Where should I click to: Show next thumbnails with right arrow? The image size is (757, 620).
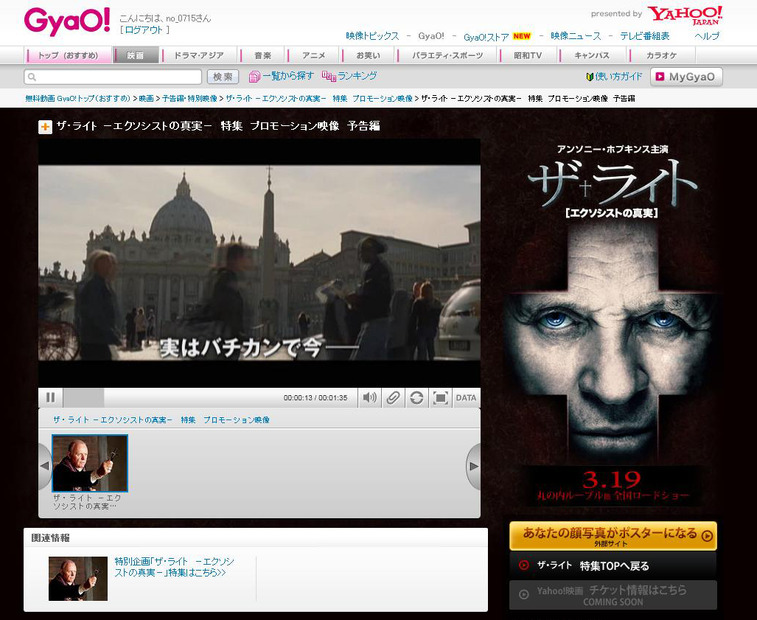(x=474, y=466)
